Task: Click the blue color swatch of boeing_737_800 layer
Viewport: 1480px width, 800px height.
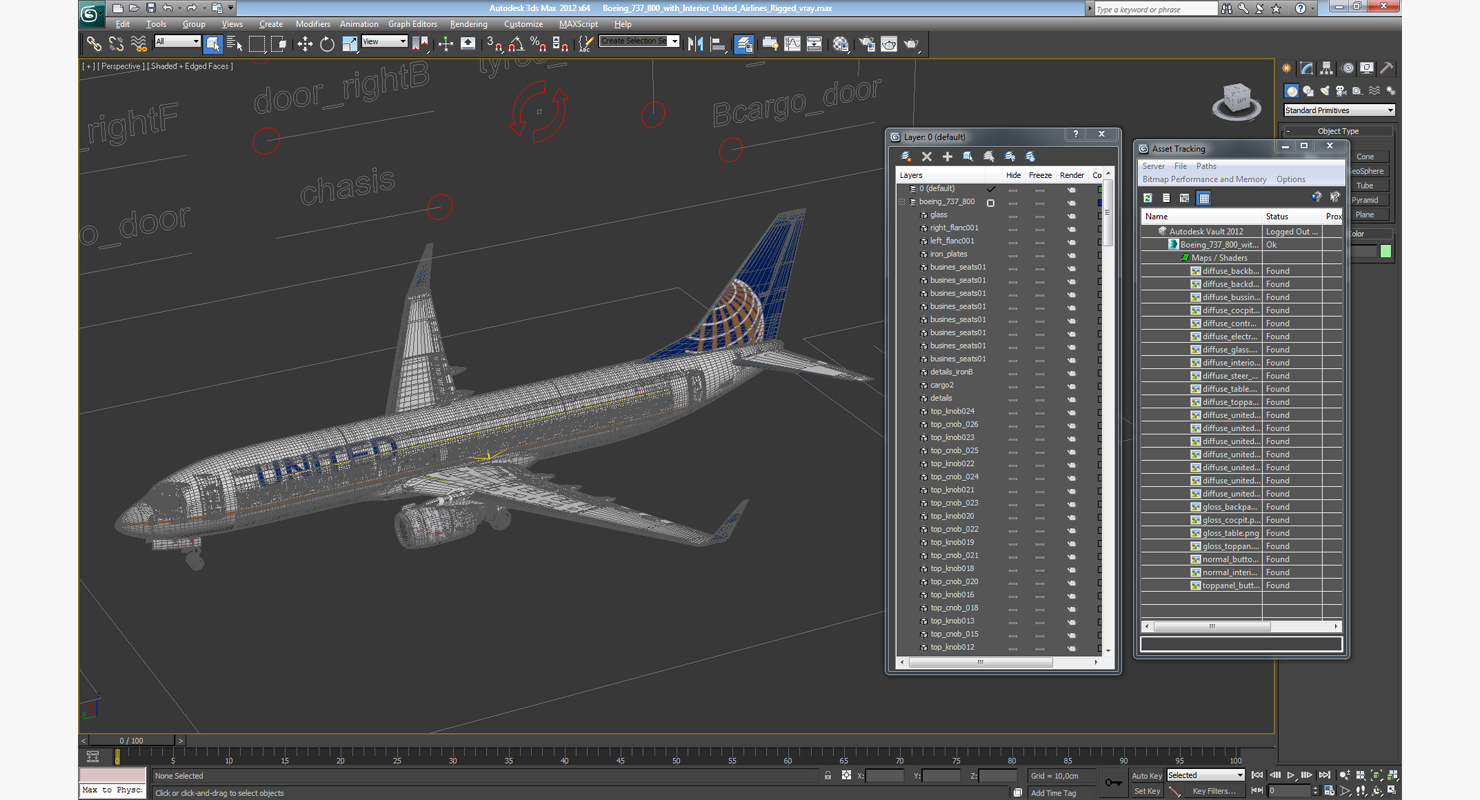Action: [x=1100, y=202]
